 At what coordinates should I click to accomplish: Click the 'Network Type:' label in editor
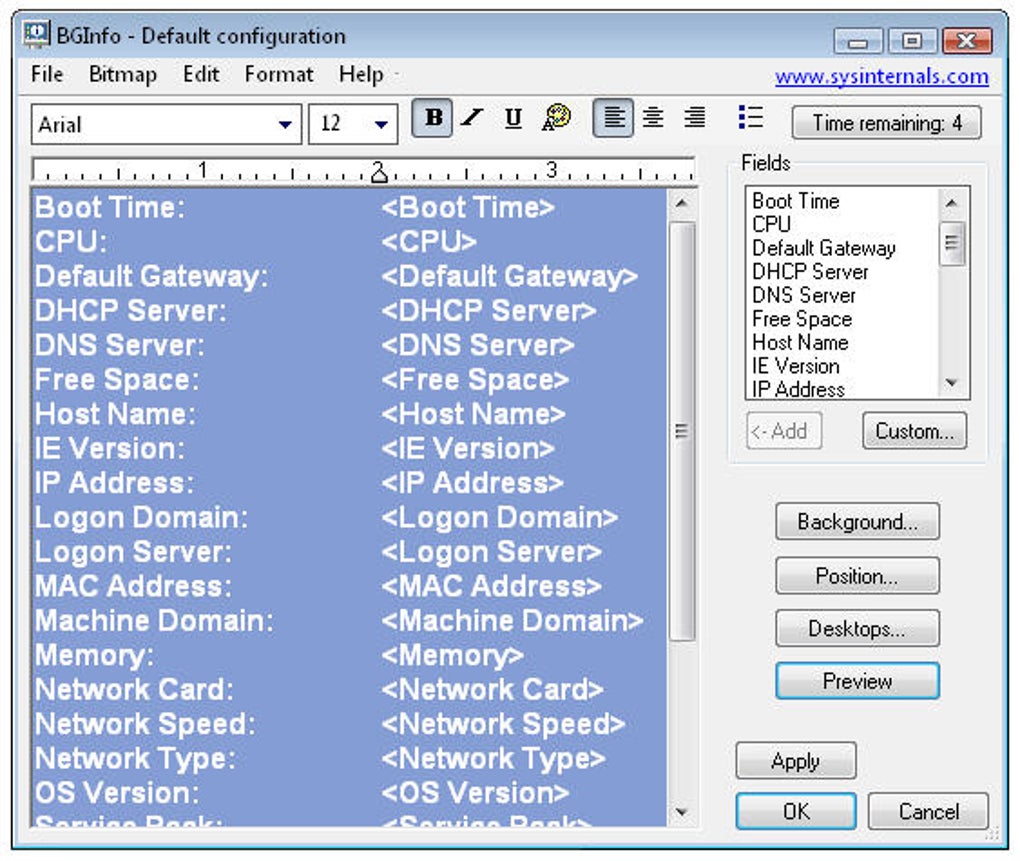pos(135,759)
